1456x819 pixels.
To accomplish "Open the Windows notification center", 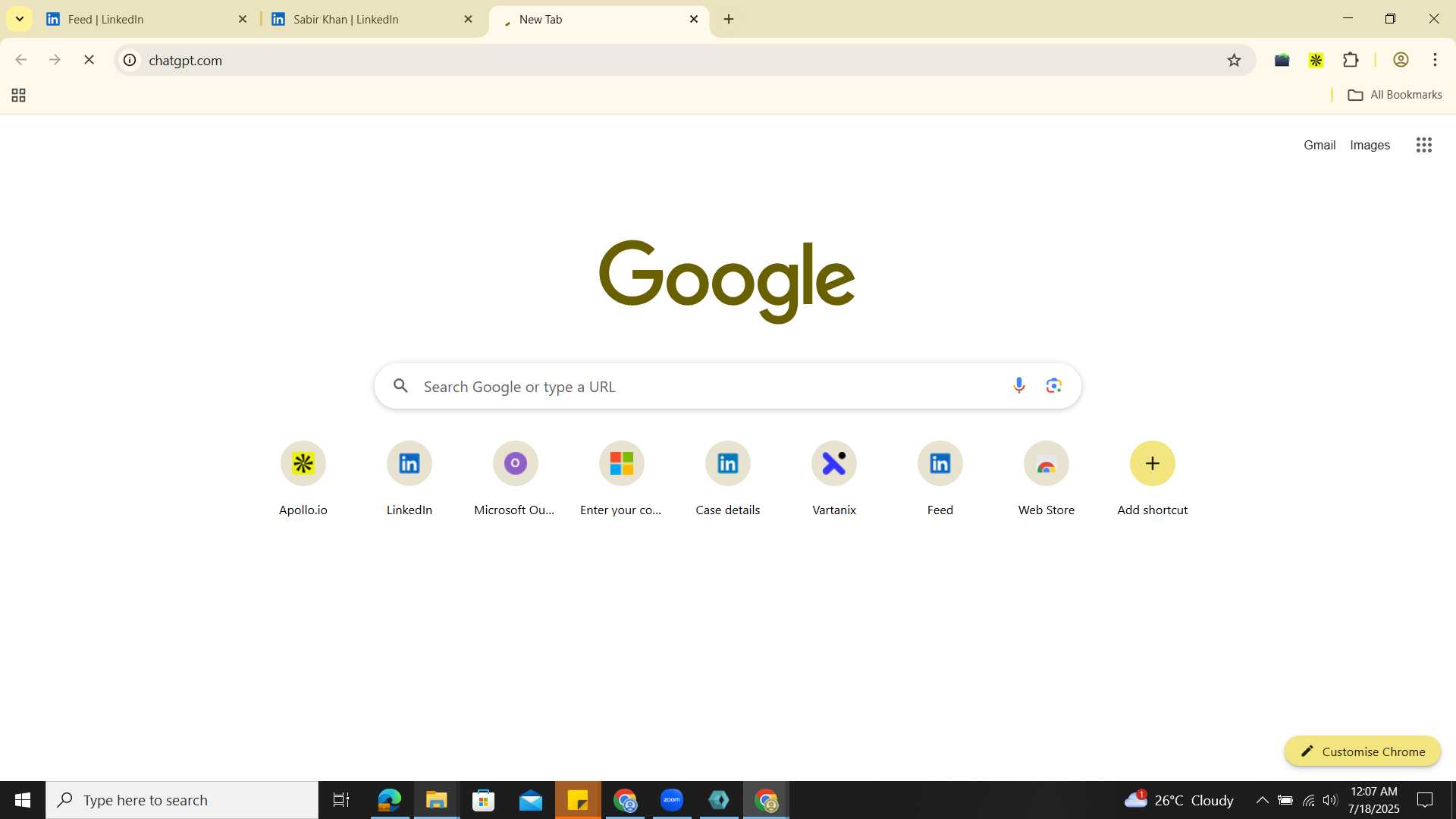I will (1425, 800).
